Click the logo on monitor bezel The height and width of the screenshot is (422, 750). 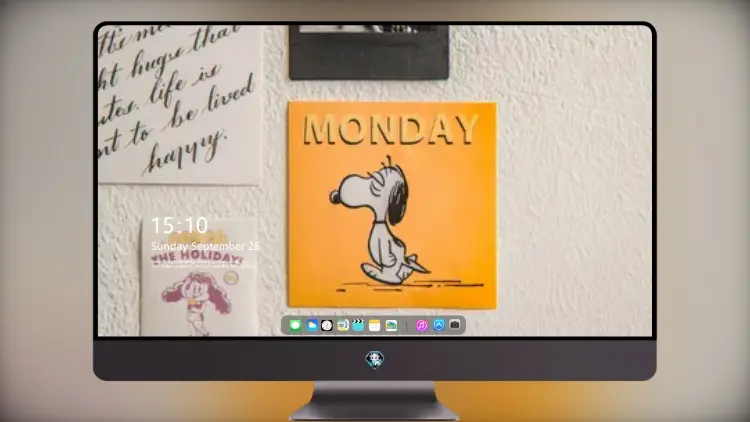[x=375, y=359]
